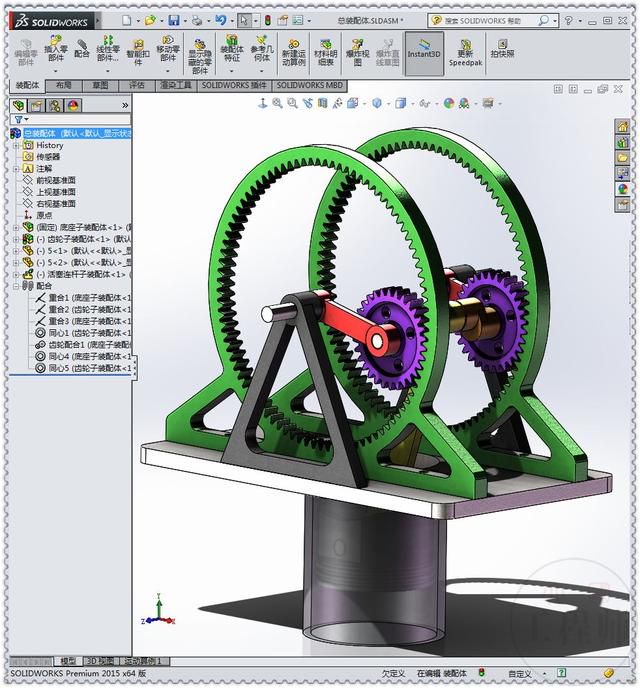Screen dimensions: 640x688
Task: Switch to 运动算例 1 bottom tab
Action: click(x=143, y=661)
